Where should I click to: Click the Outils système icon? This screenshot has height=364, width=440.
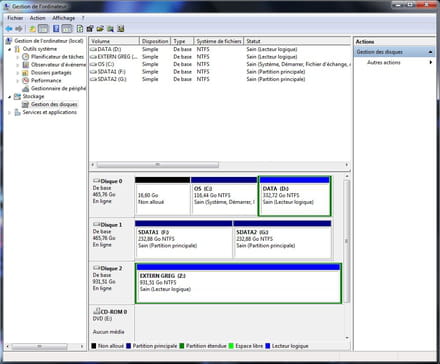coord(17,49)
